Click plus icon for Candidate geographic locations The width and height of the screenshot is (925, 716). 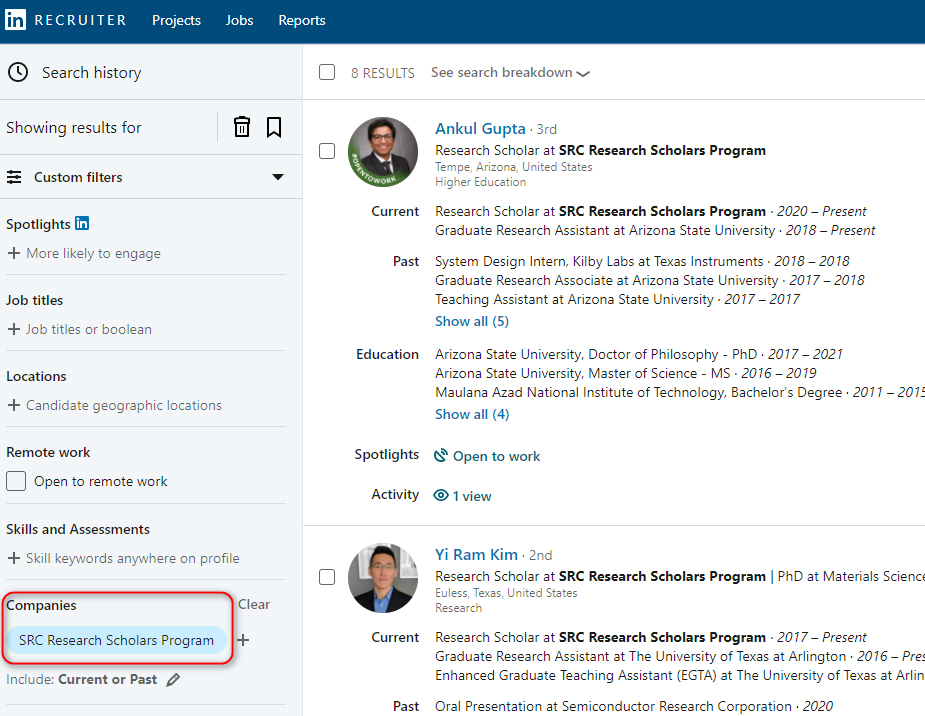(14, 405)
